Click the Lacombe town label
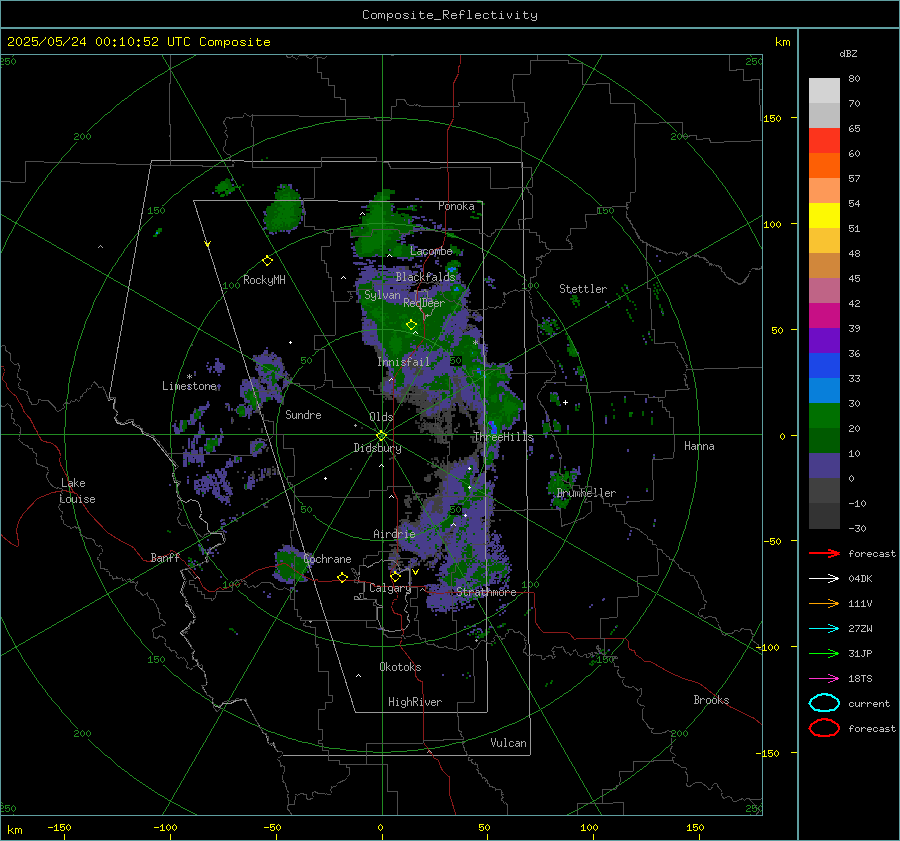 [x=431, y=251]
